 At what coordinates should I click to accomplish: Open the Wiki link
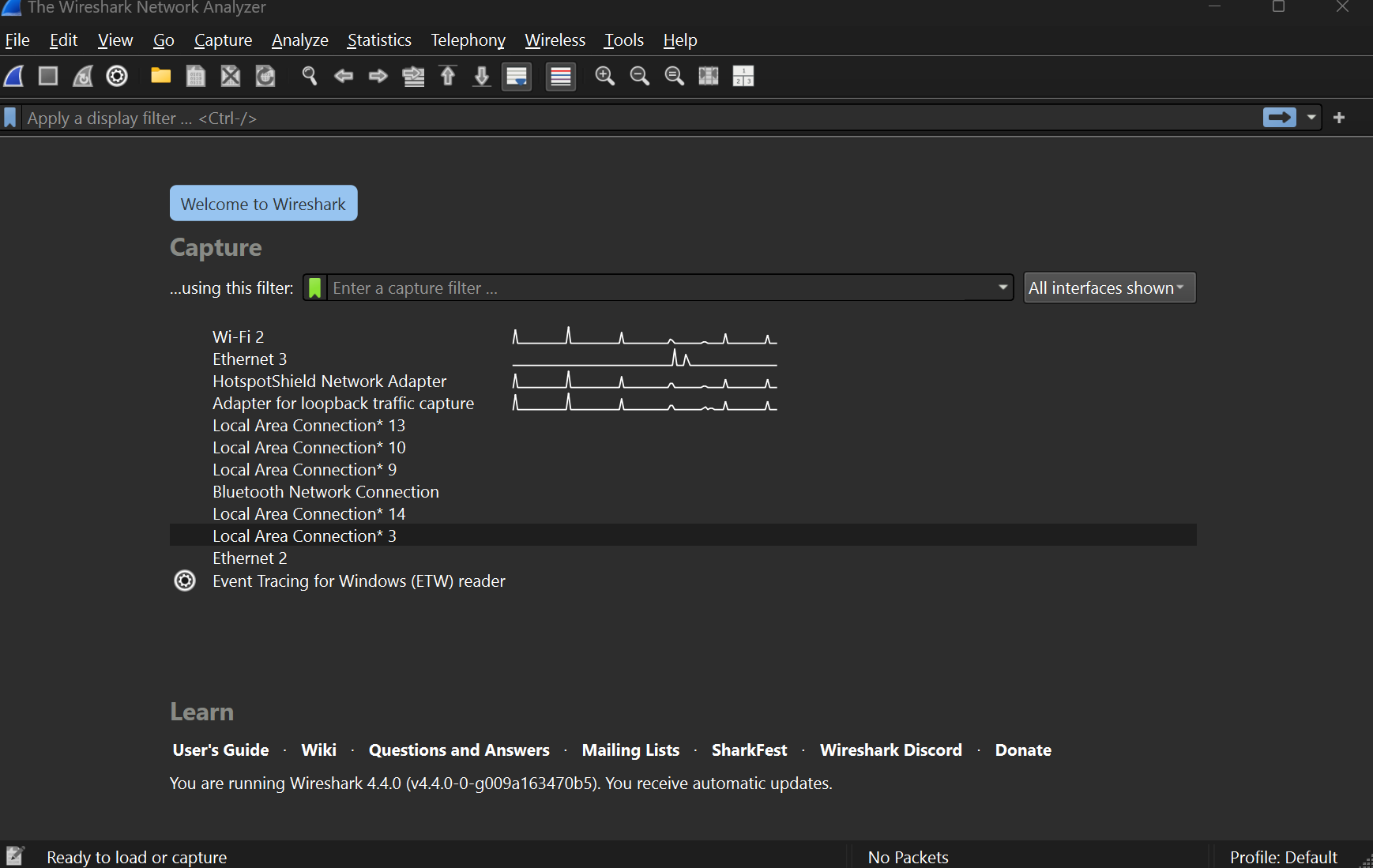(319, 750)
